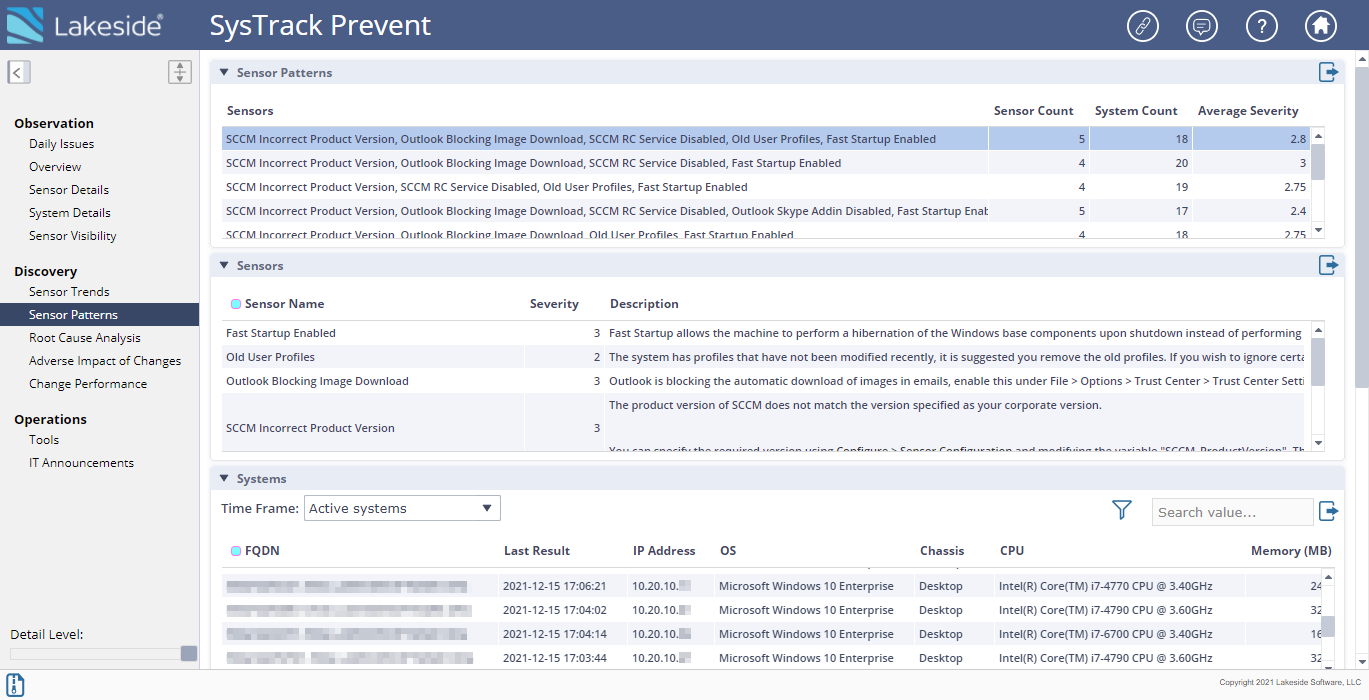Select the system with Last Result 17:06:21
This screenshot has height=700, width=1369.
pos(772,586)
